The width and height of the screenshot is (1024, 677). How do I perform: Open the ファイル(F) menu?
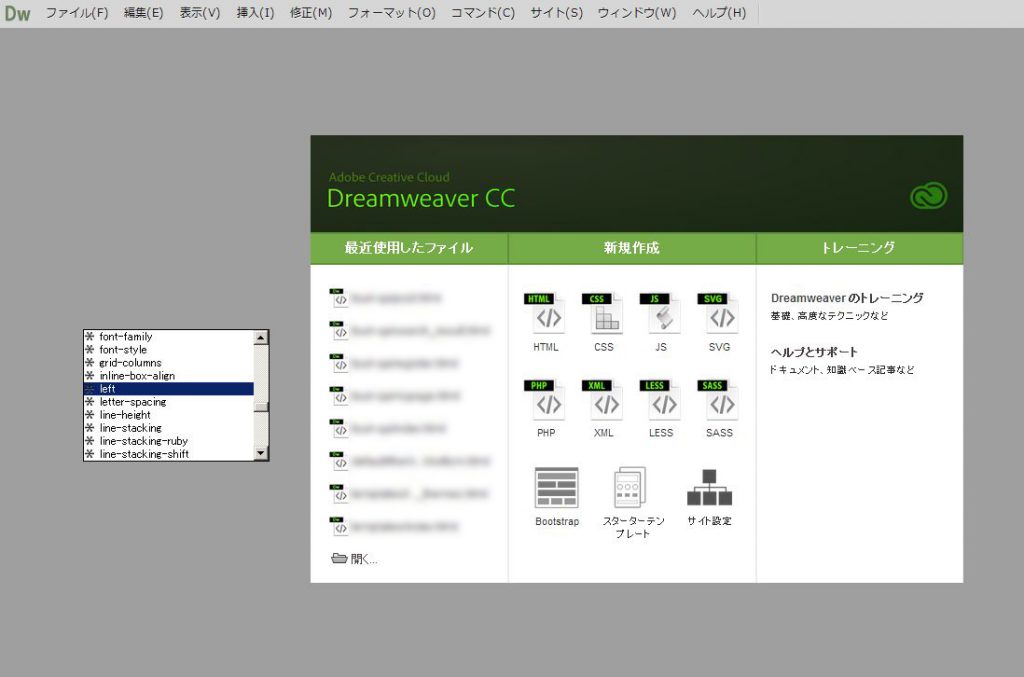click(76, 13)
